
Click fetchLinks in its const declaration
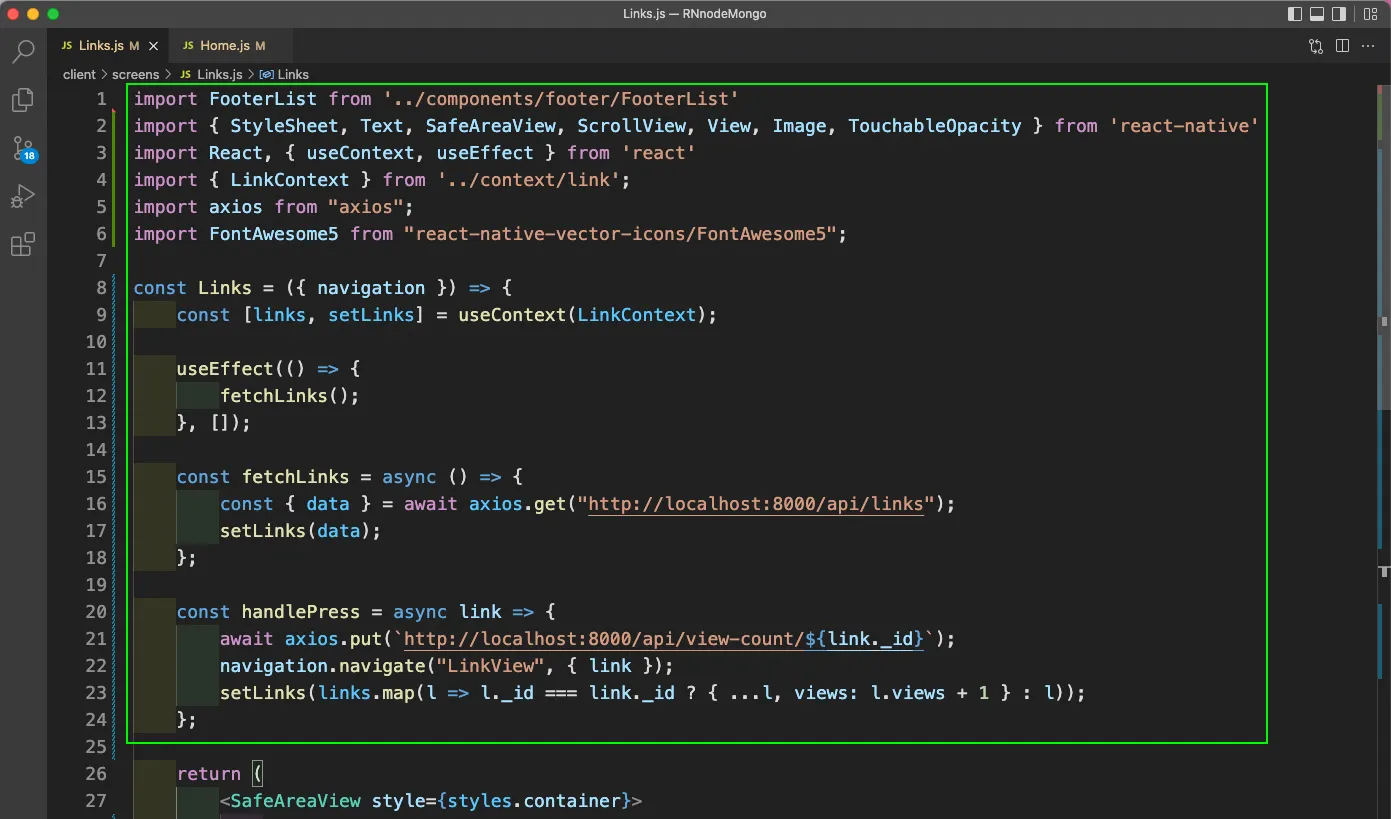[x=296, y=477]
